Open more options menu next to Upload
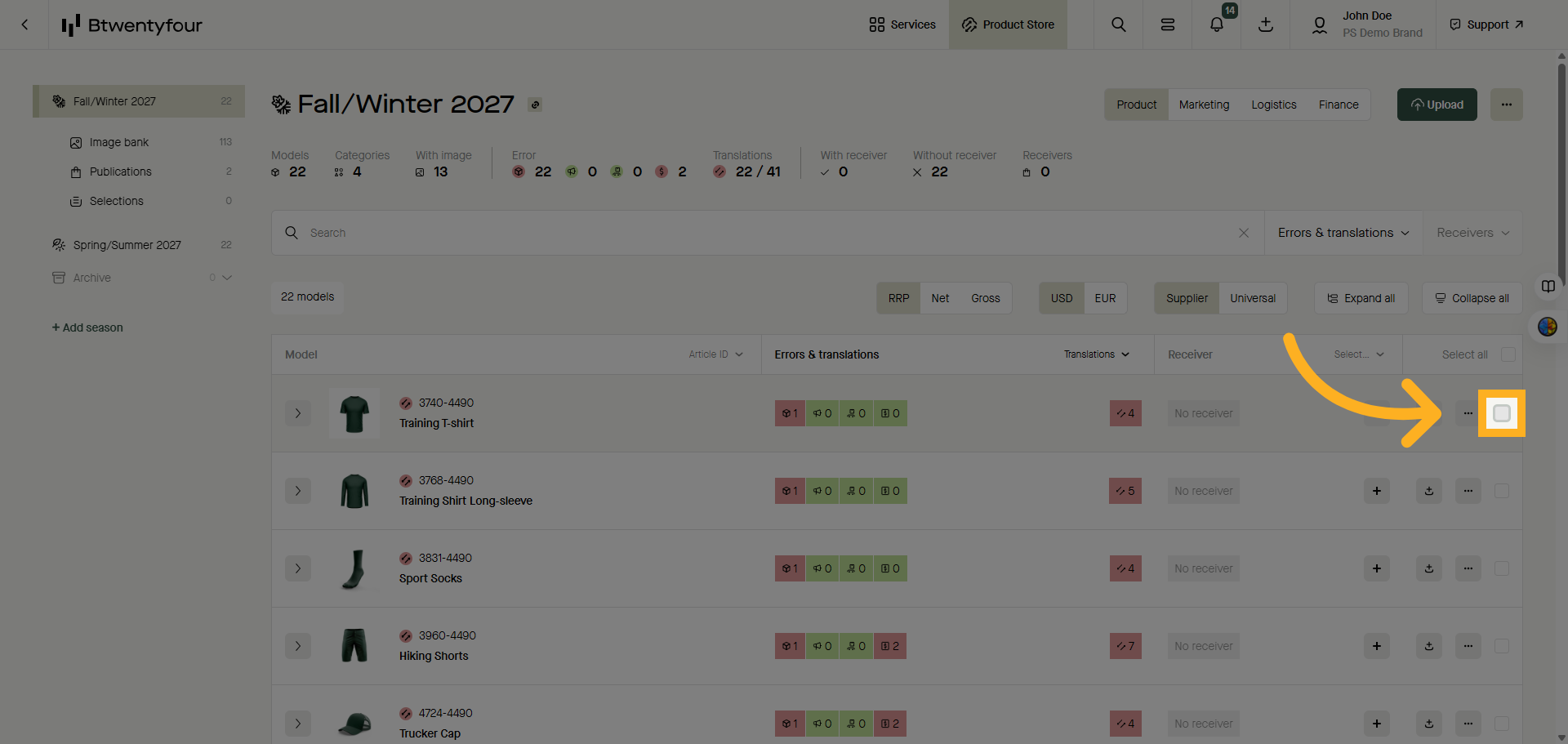Screen dimensions: 1568x744 1507,105
